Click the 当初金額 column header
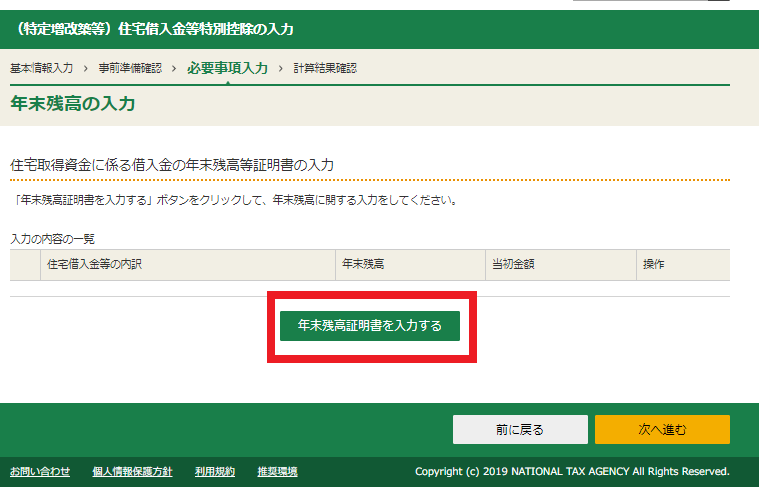This screenshot has width=759, height=501. 561,264
